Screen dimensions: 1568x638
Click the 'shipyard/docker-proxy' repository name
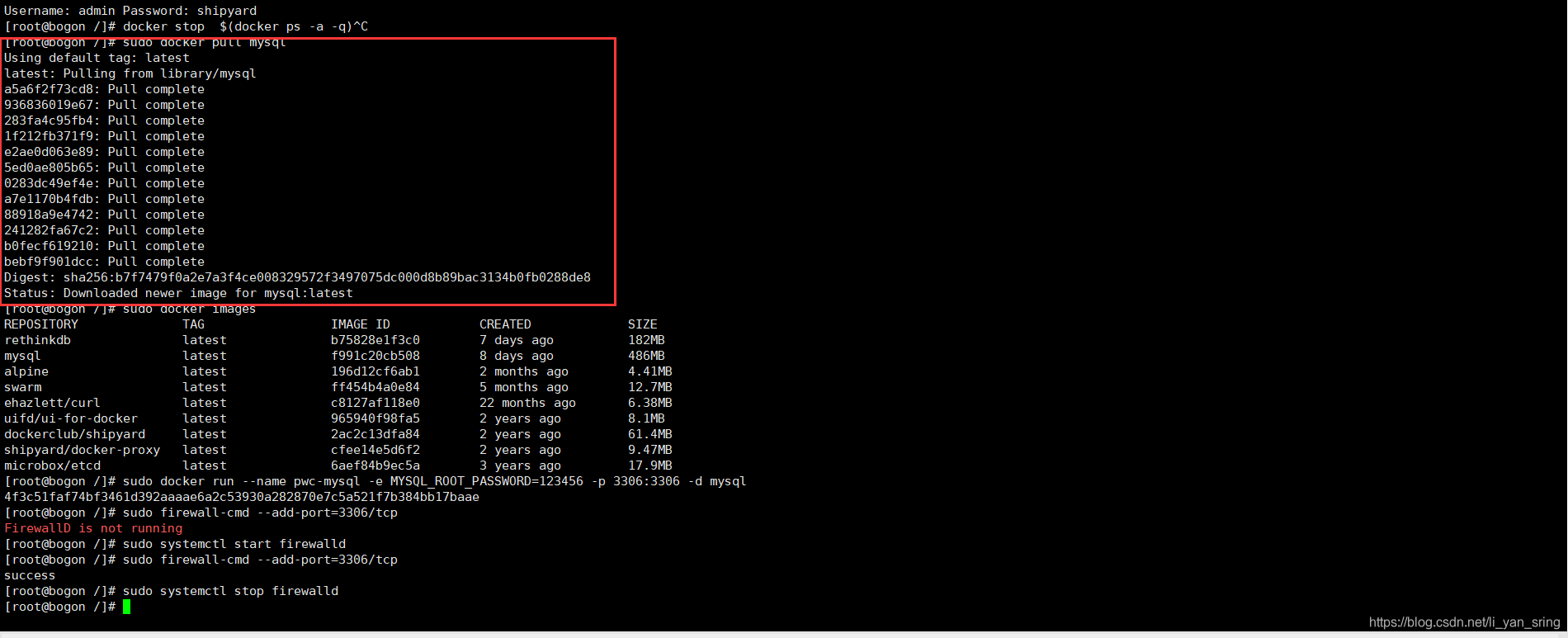82,450
